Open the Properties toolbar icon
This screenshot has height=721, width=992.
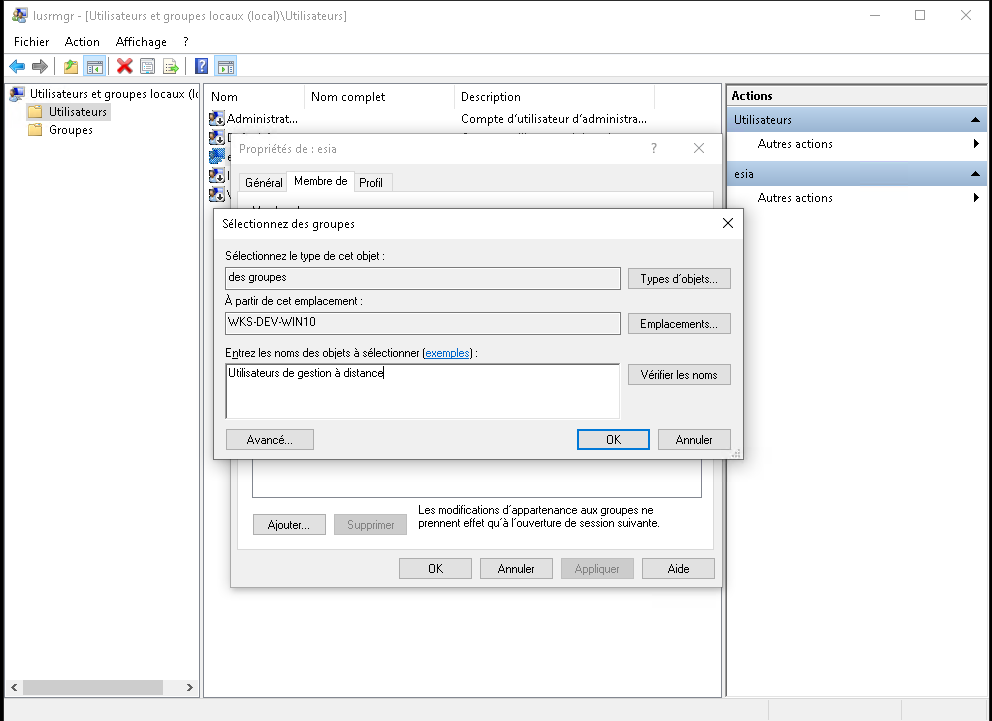pos(147,66)
